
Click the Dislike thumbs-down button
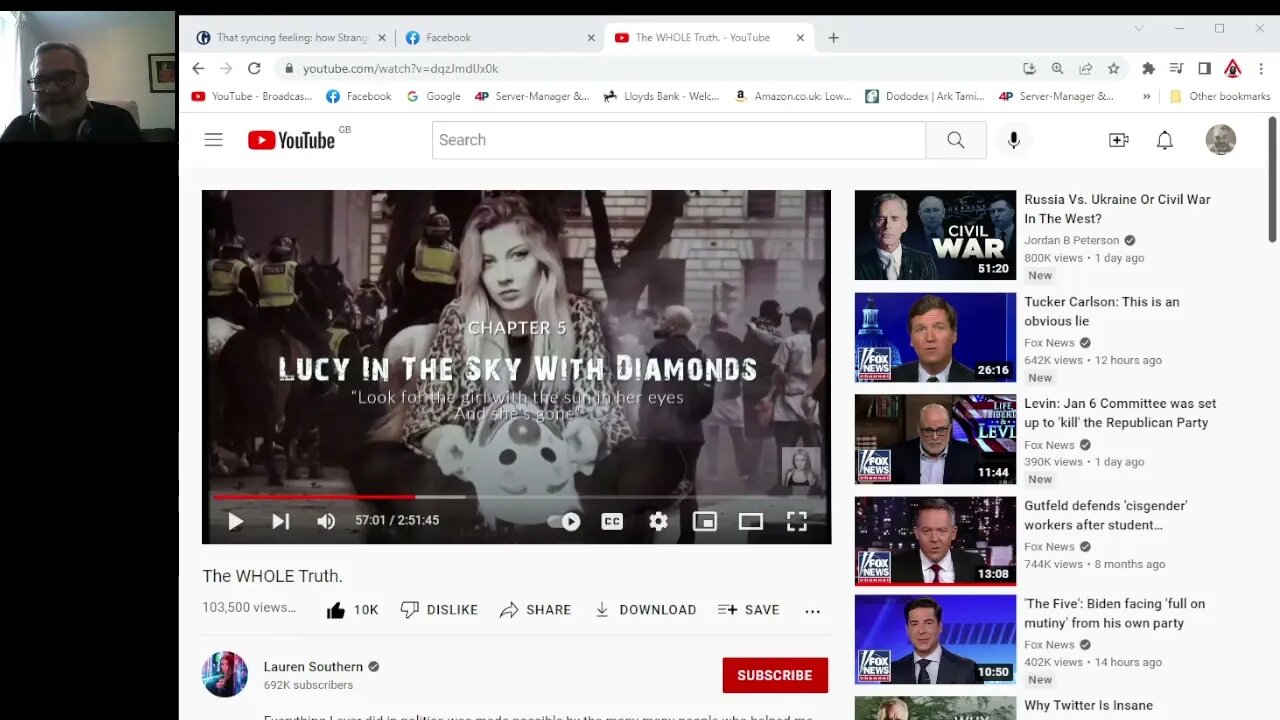point(439,610)
